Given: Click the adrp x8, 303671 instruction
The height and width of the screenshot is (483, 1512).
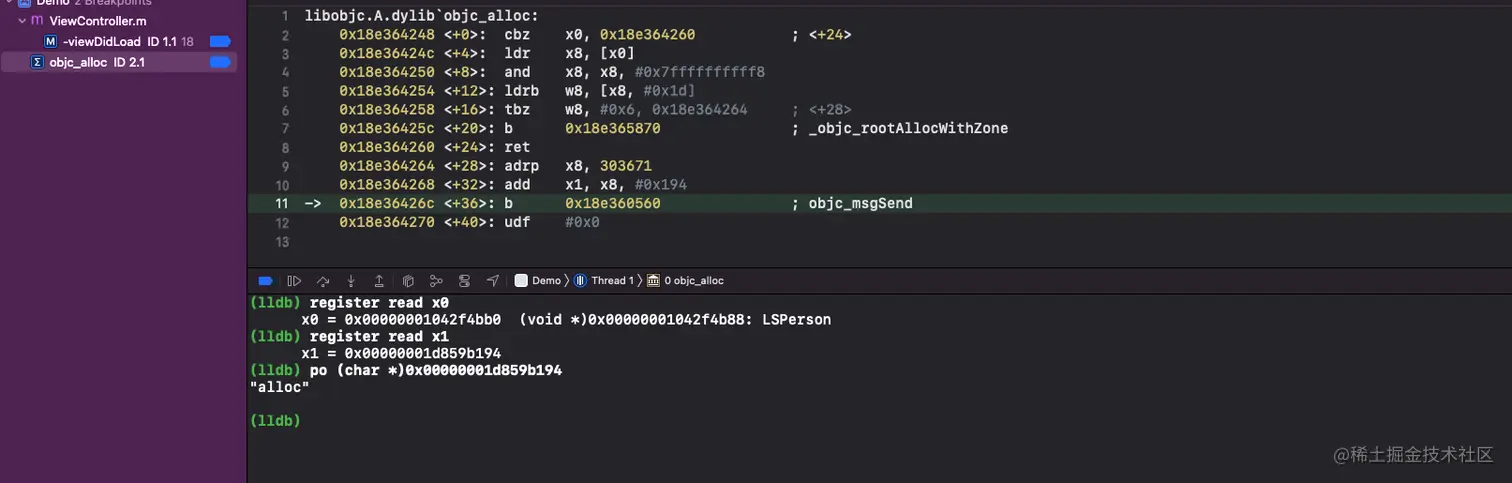Looking at the screenshot, I should [x=496, y=166].
